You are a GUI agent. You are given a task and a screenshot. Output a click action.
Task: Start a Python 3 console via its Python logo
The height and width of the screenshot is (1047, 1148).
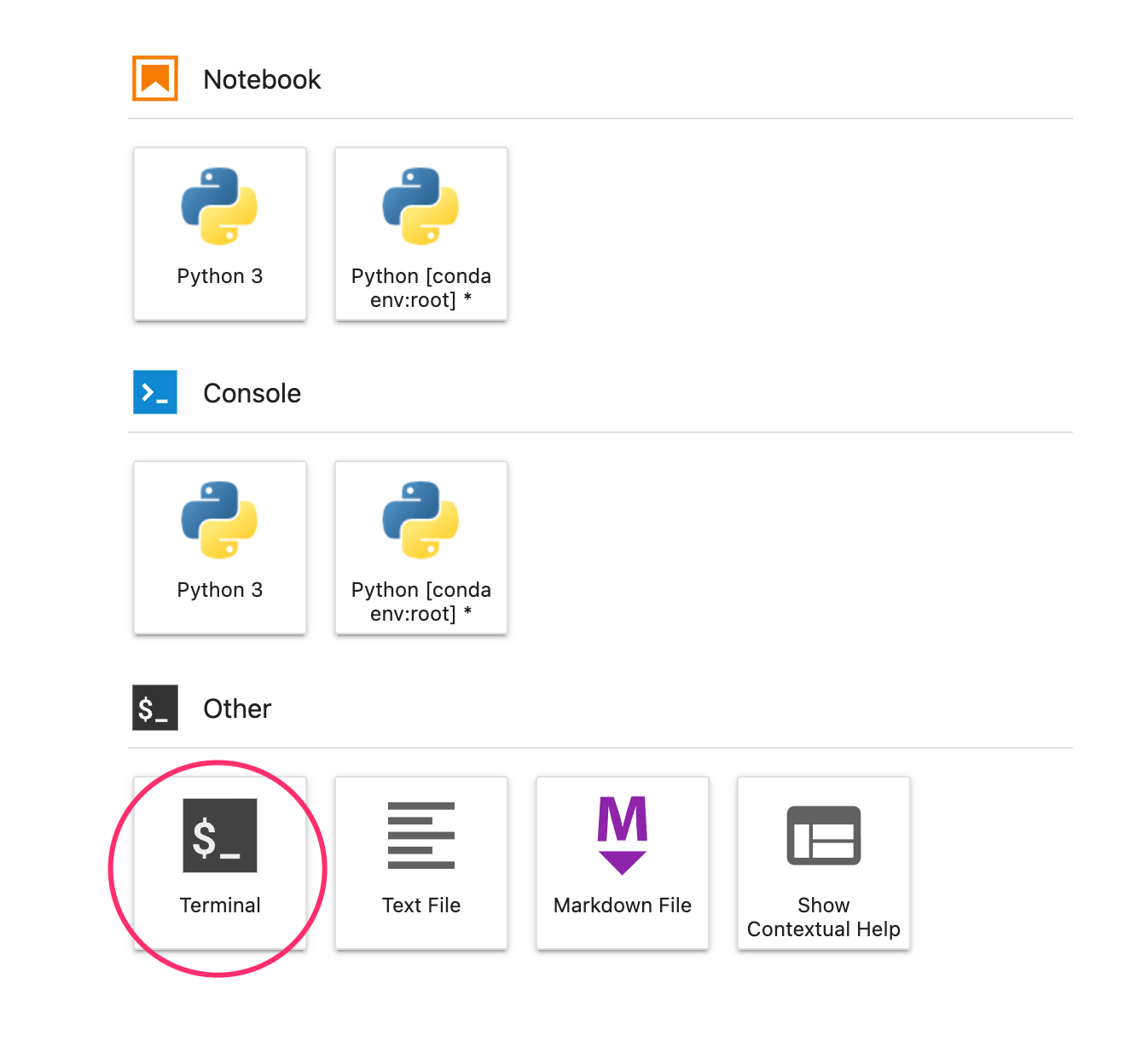(x=219, y=520)
